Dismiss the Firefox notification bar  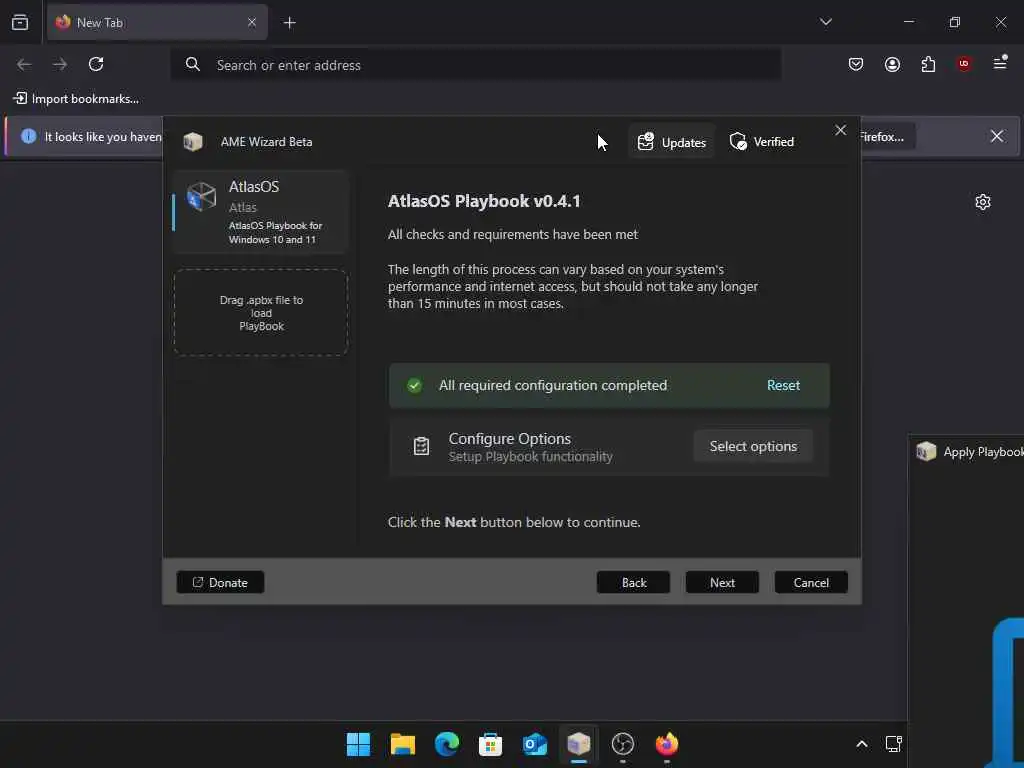[x=997, y=136]
